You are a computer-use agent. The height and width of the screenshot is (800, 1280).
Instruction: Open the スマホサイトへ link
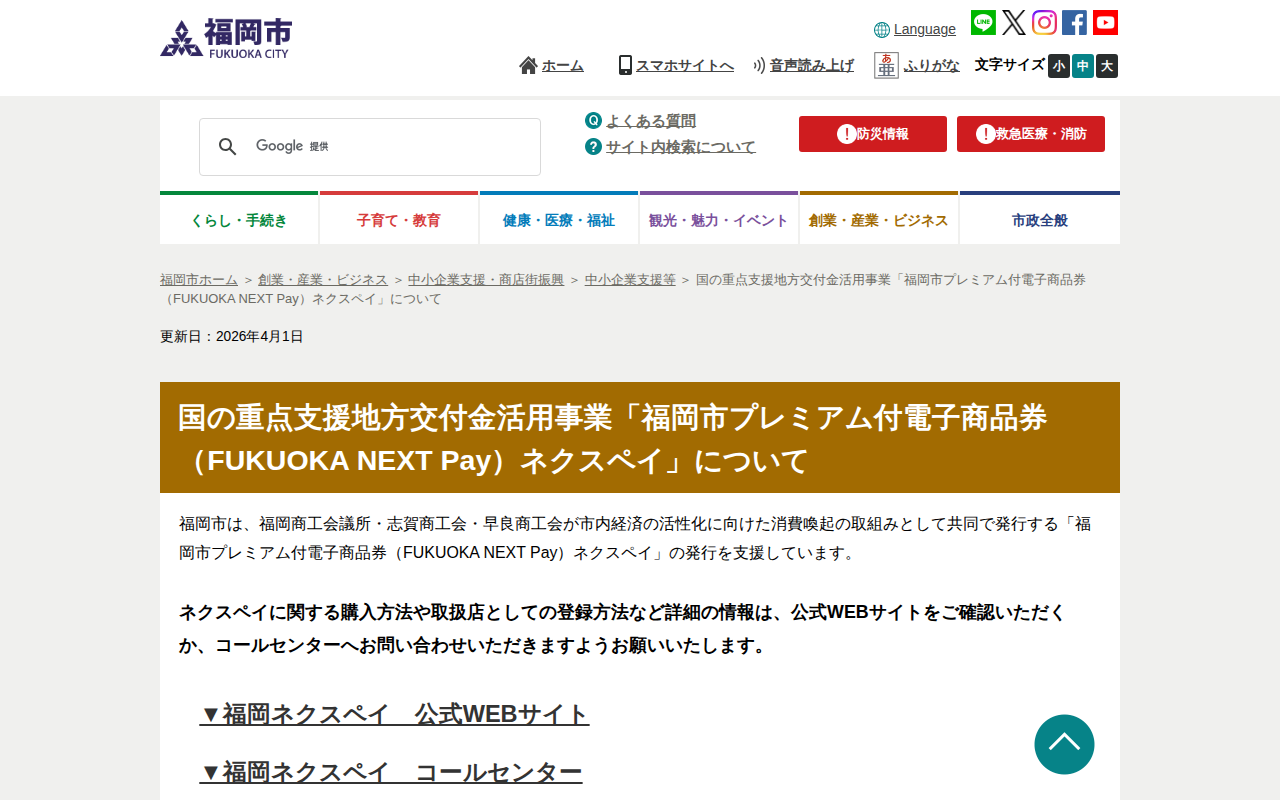[x=685, y=66]
